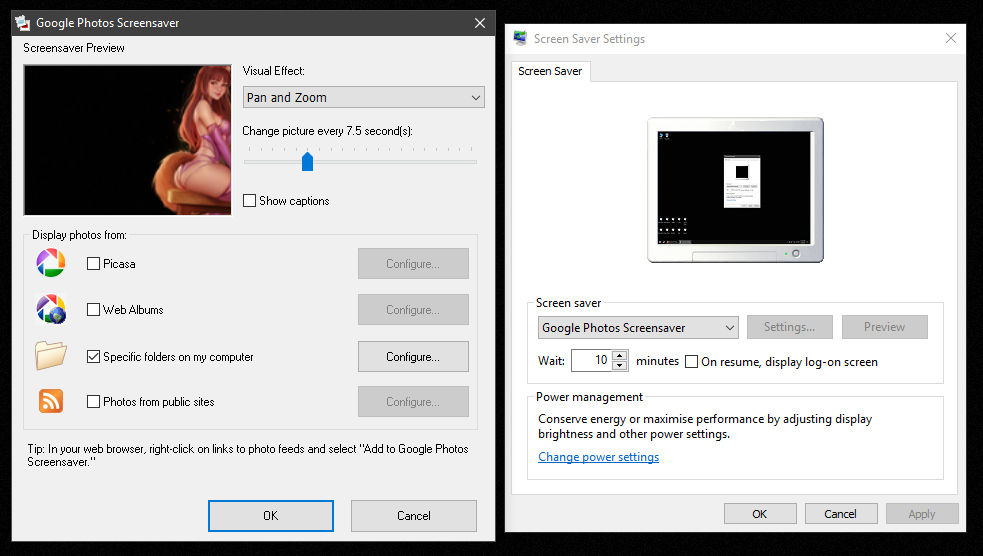The width and height of the screenshot is (983, 556).
Task: Click the Picasa logo icon
Action: (51, 263)
